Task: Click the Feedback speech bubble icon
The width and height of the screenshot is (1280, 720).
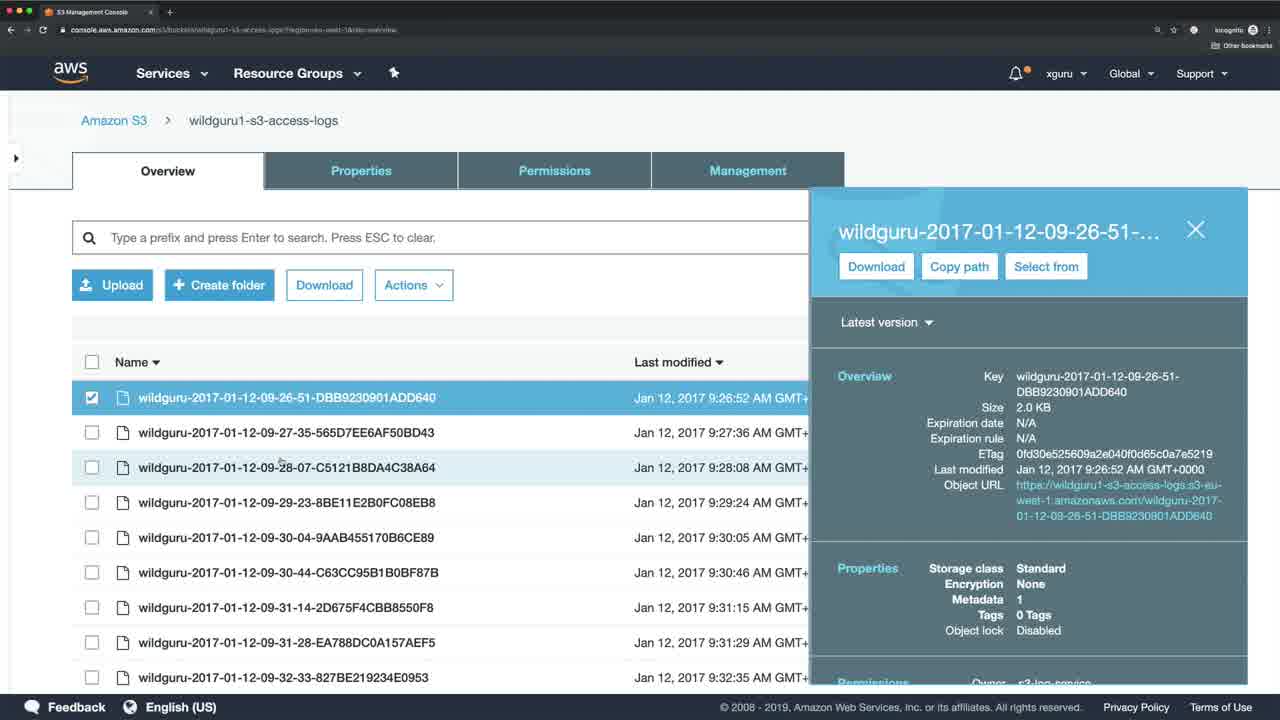Action: click(x=32, y=707)
